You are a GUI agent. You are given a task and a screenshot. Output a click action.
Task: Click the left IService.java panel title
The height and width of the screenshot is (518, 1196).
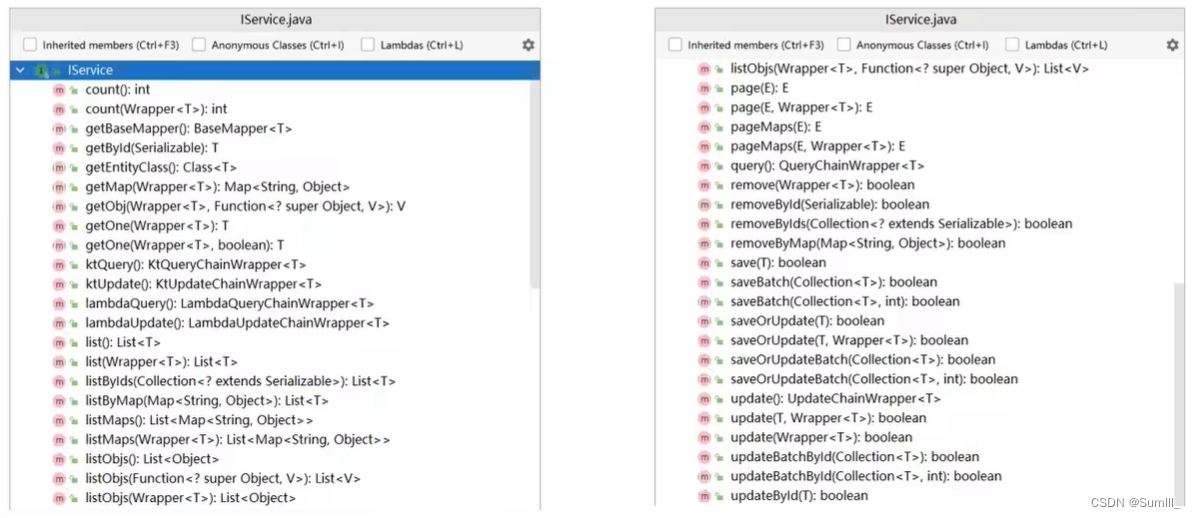[x=275, y=20]
